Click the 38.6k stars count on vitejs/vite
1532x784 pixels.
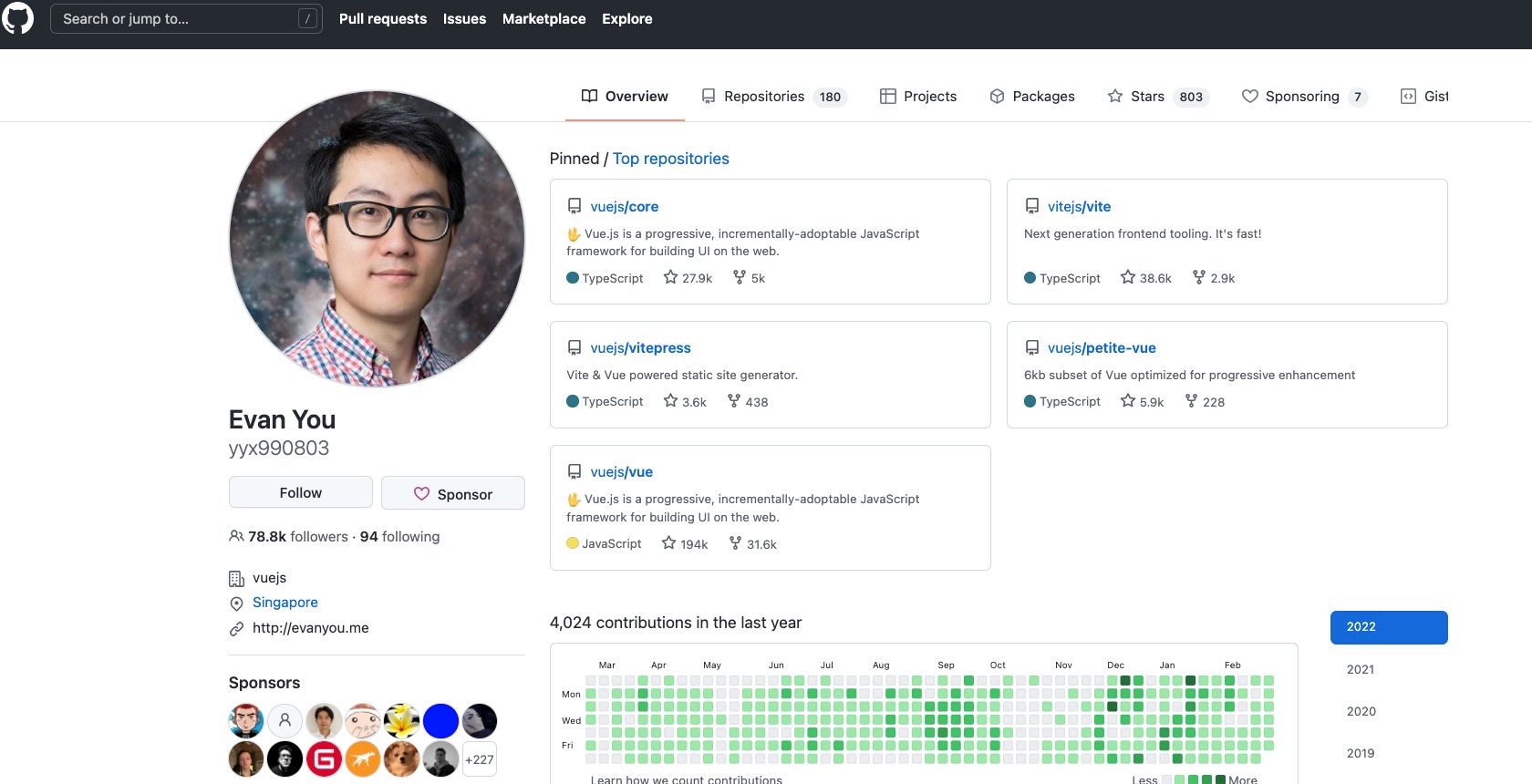(x=1146, y=278)
